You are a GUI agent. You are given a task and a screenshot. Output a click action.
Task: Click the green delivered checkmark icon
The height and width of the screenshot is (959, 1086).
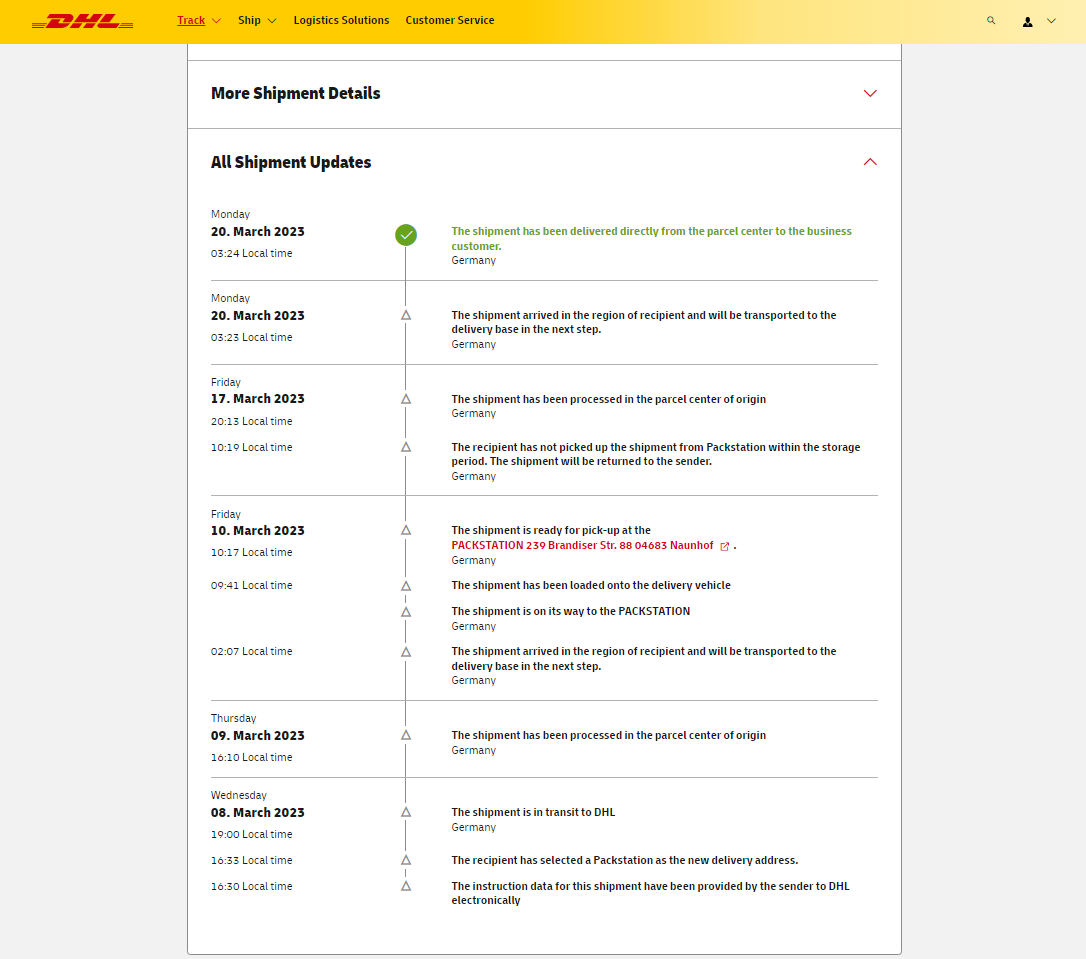pyautogui.click(x=406, y=235)
